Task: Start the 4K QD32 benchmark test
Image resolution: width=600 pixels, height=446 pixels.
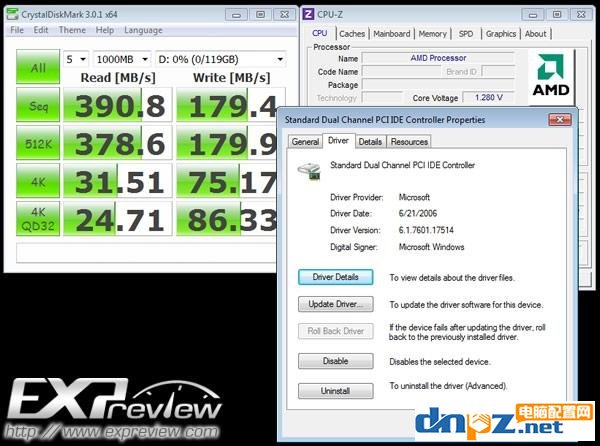Action: [38, 218]
